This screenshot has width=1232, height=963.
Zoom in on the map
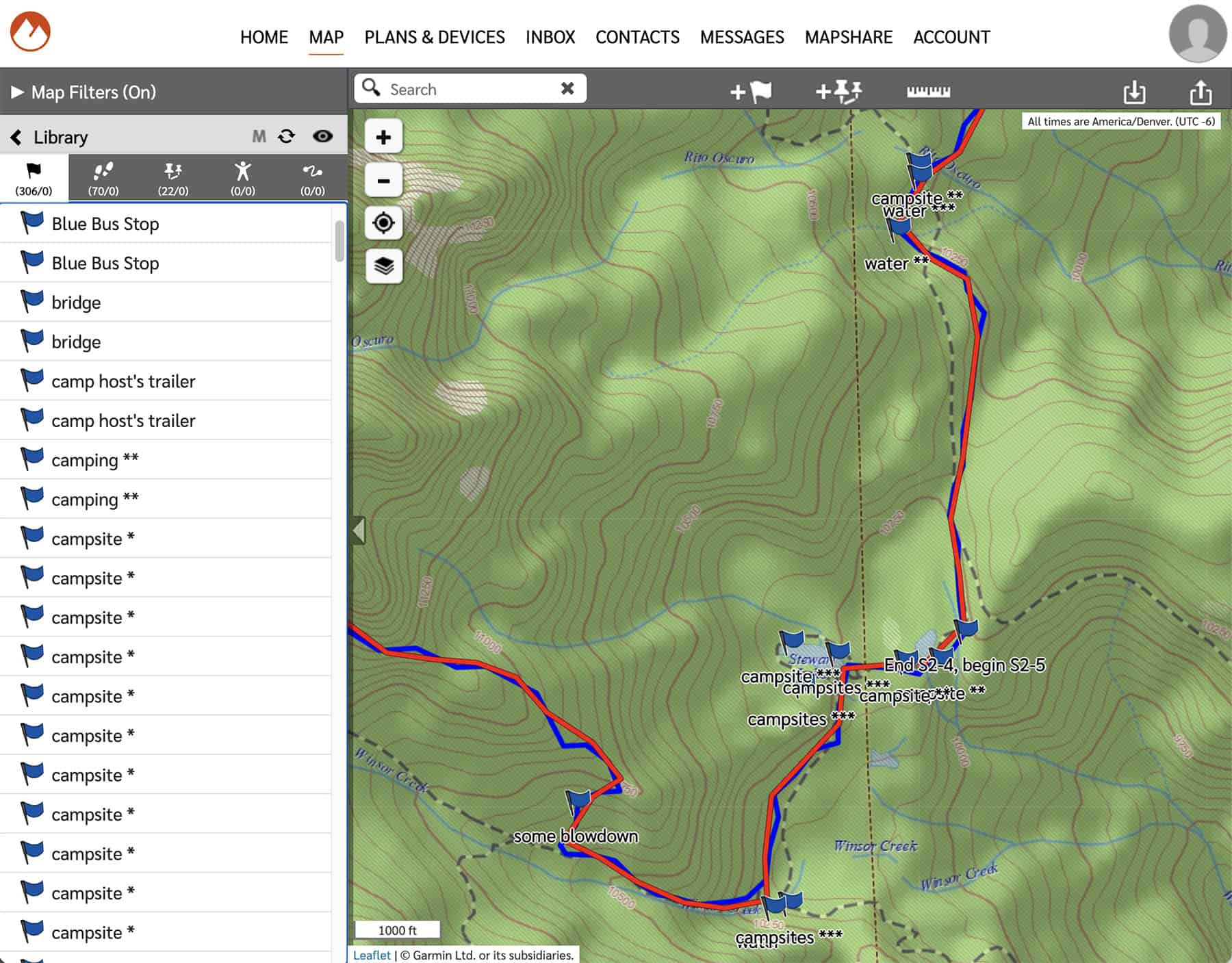tap(383, 137)
